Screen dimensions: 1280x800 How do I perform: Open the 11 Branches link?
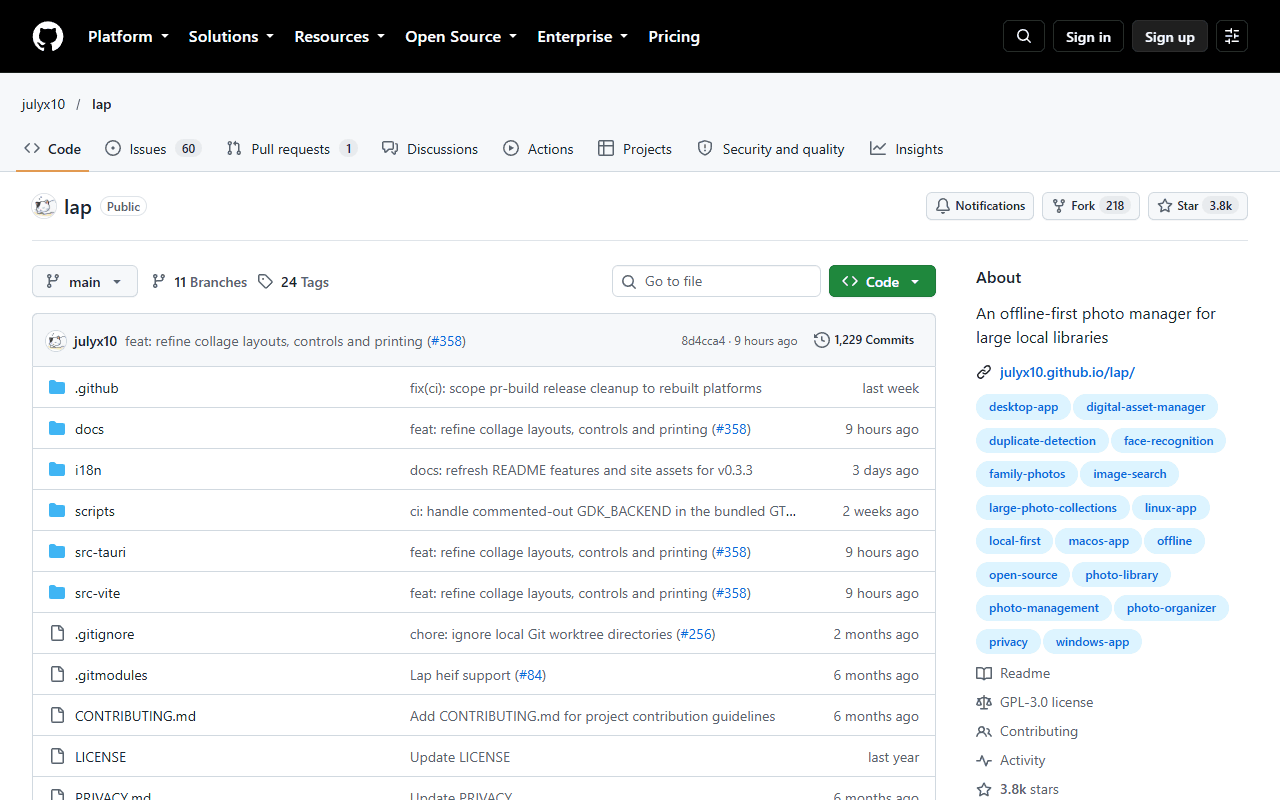tap(199, 282)
